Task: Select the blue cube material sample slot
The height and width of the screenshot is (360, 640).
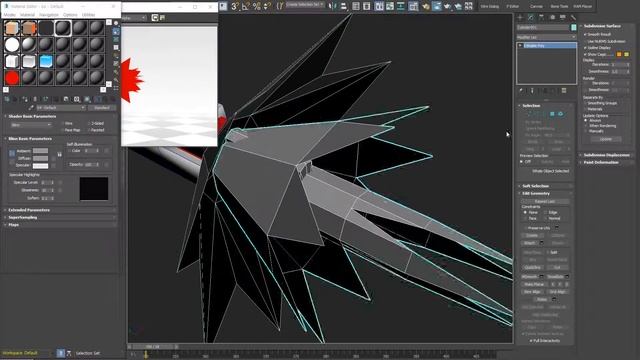Action: tap(46, 61)
